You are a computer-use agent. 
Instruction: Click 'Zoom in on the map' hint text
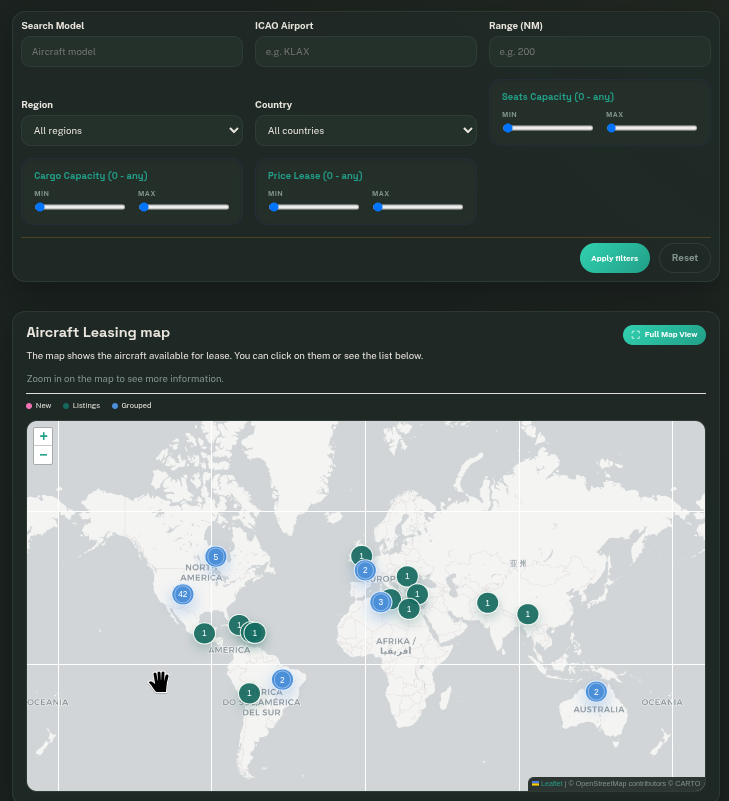click(125, 379)
